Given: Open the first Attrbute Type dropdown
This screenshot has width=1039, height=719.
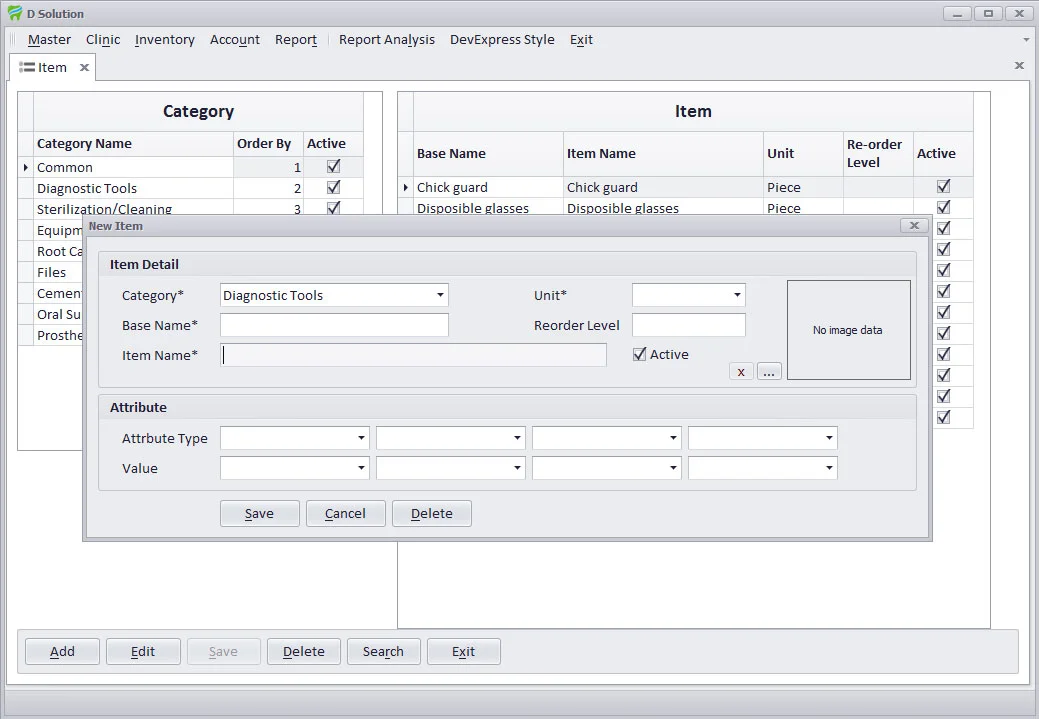Looking at the screenshot, I should point(361,438).
